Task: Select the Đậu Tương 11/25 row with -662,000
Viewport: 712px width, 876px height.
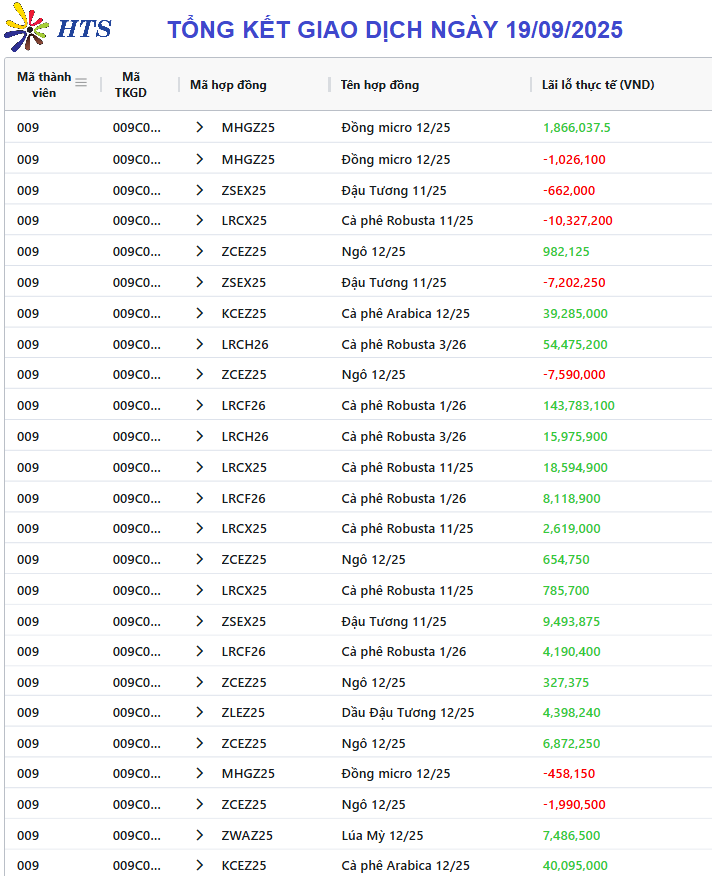Action: [358, 191]
